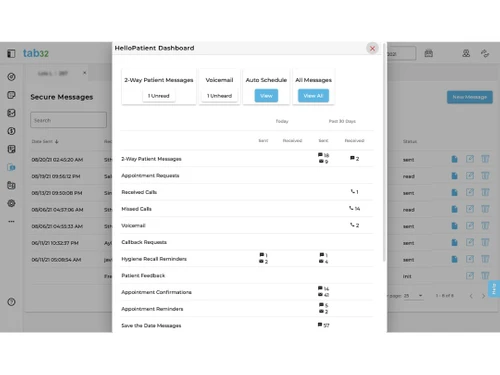Open the three-dot more icon in sidebar

pyautogui.click(x=11, y=221)
